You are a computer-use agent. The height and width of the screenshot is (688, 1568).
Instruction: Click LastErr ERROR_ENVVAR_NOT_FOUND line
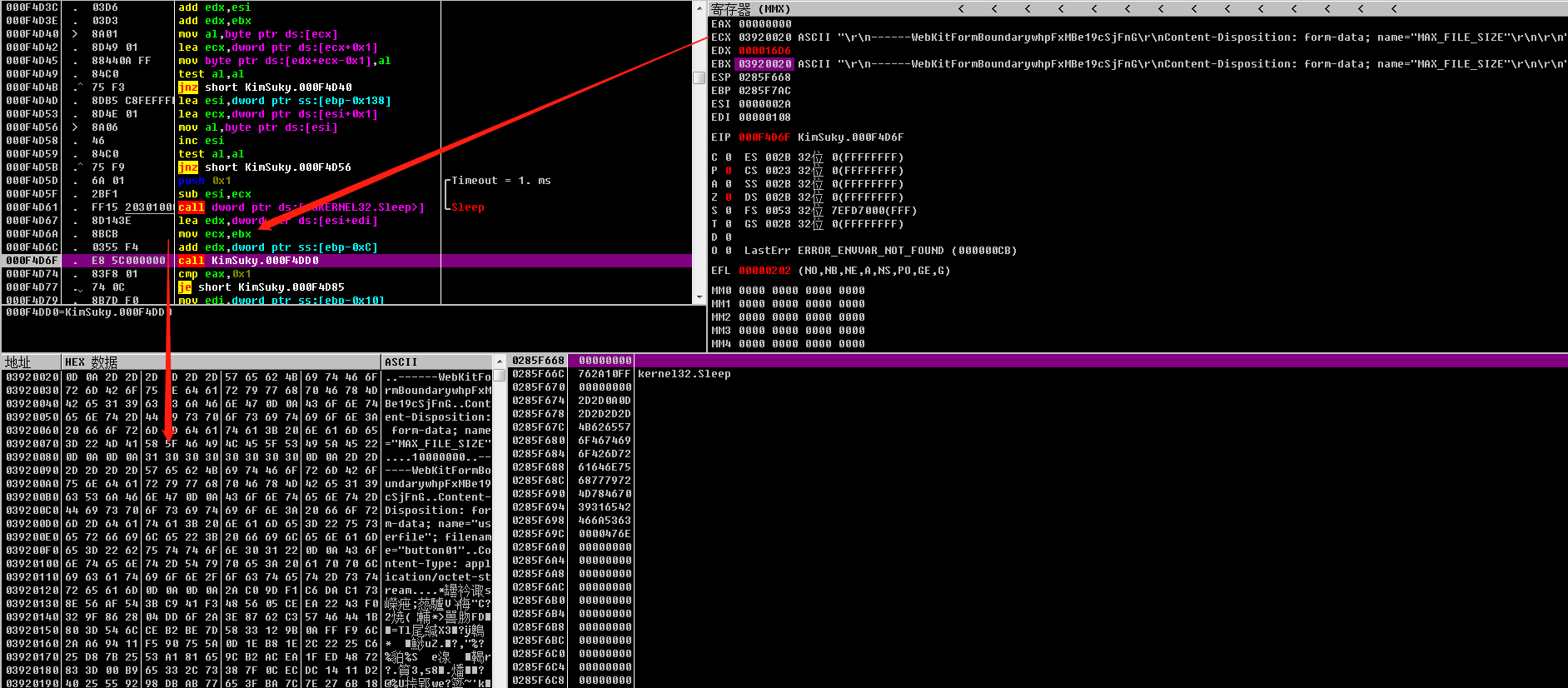click(x=880, y=251)
